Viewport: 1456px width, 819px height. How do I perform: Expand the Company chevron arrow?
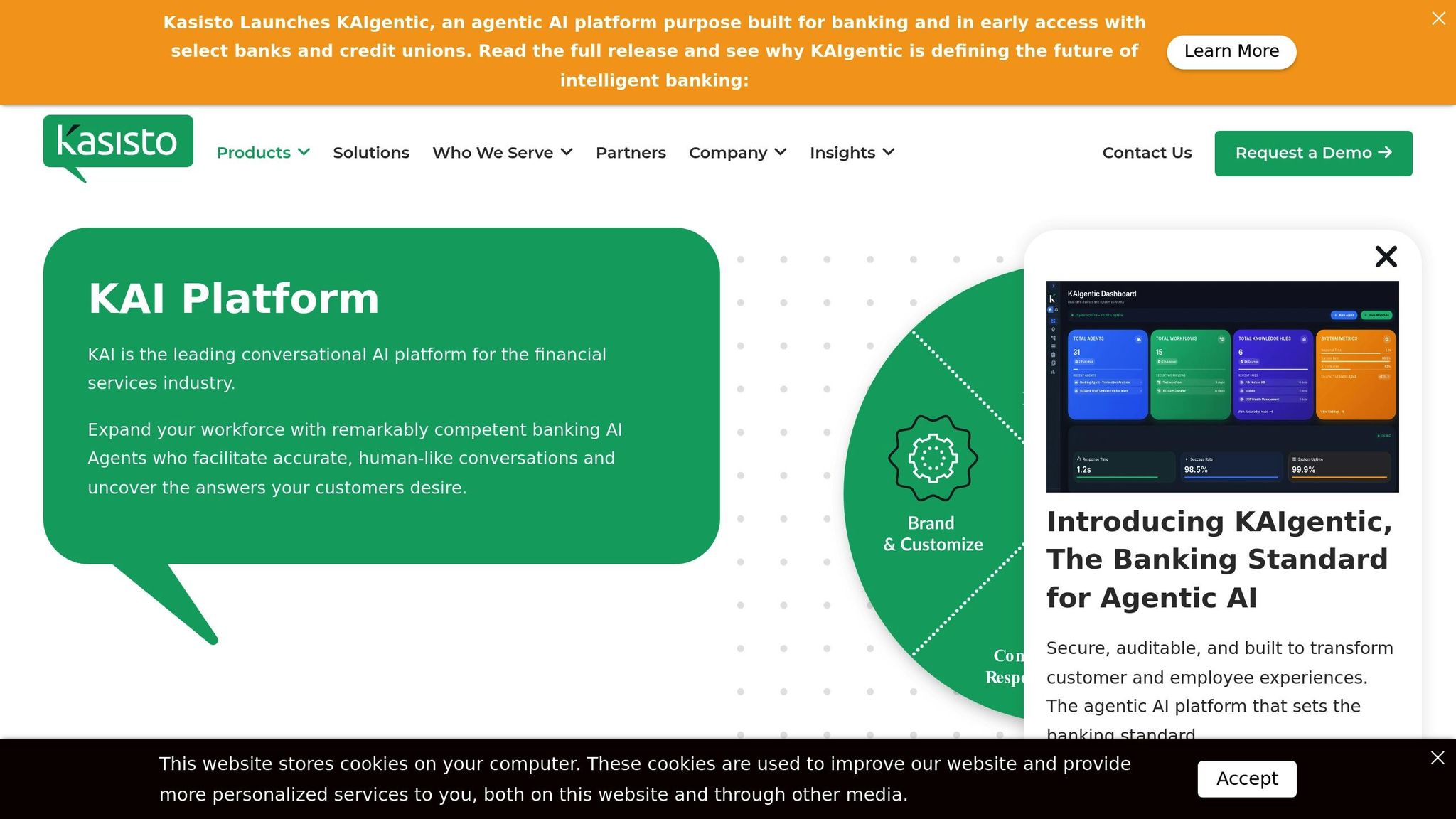click(781, 152)
